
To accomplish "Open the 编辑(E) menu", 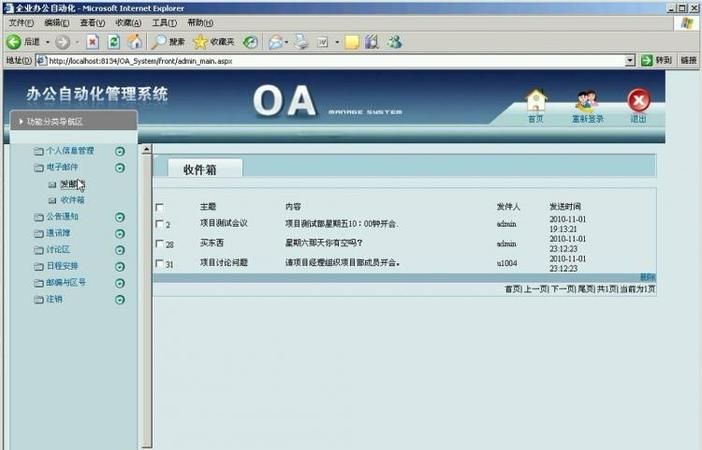I will (57, 22).
